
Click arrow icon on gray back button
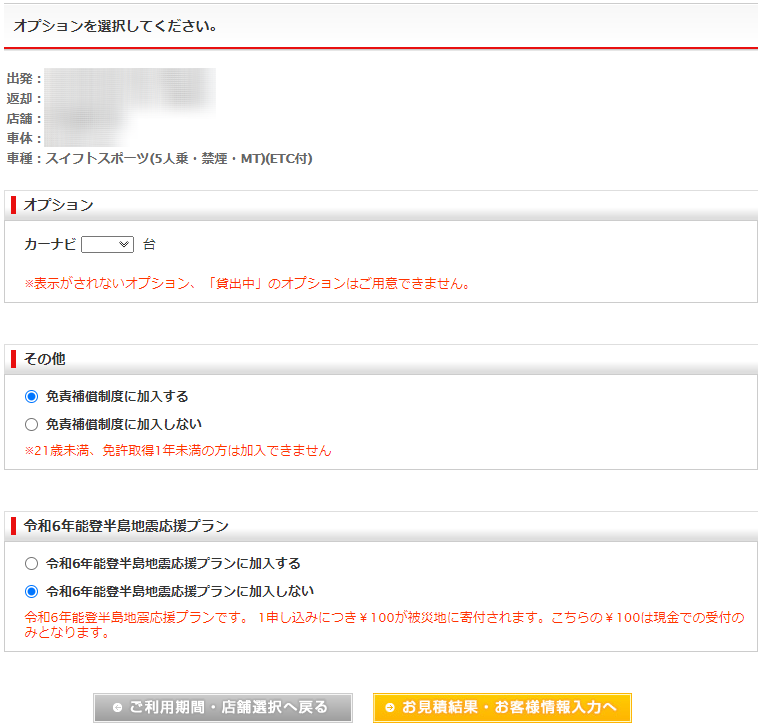pyautogui.click(x=118, y=708)
